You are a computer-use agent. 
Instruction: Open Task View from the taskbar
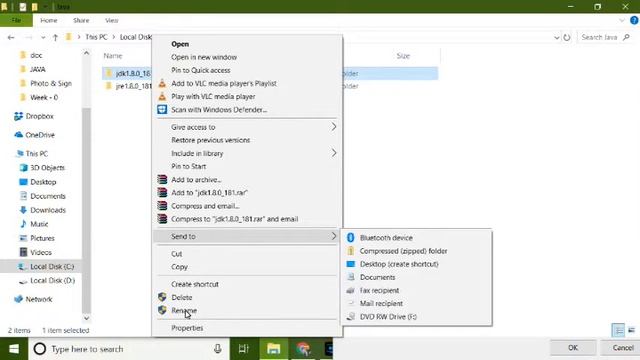(244, 349)
